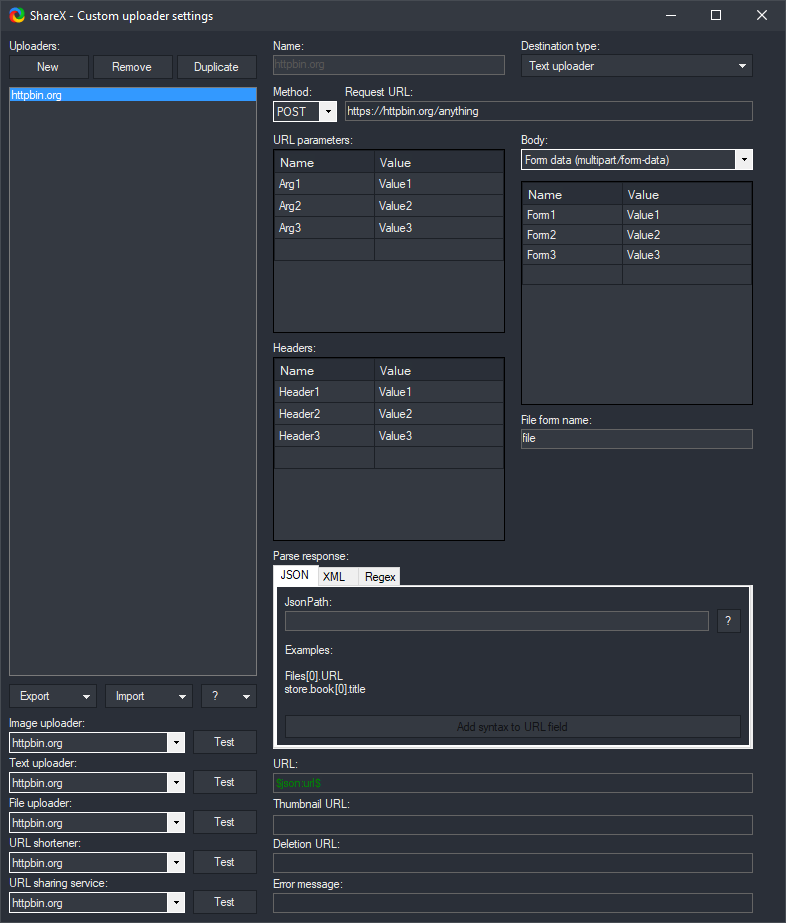Viewport: 786px width, 923px height.
Task: Expand the URL shortener combo box
Action: tap(97, 863)
